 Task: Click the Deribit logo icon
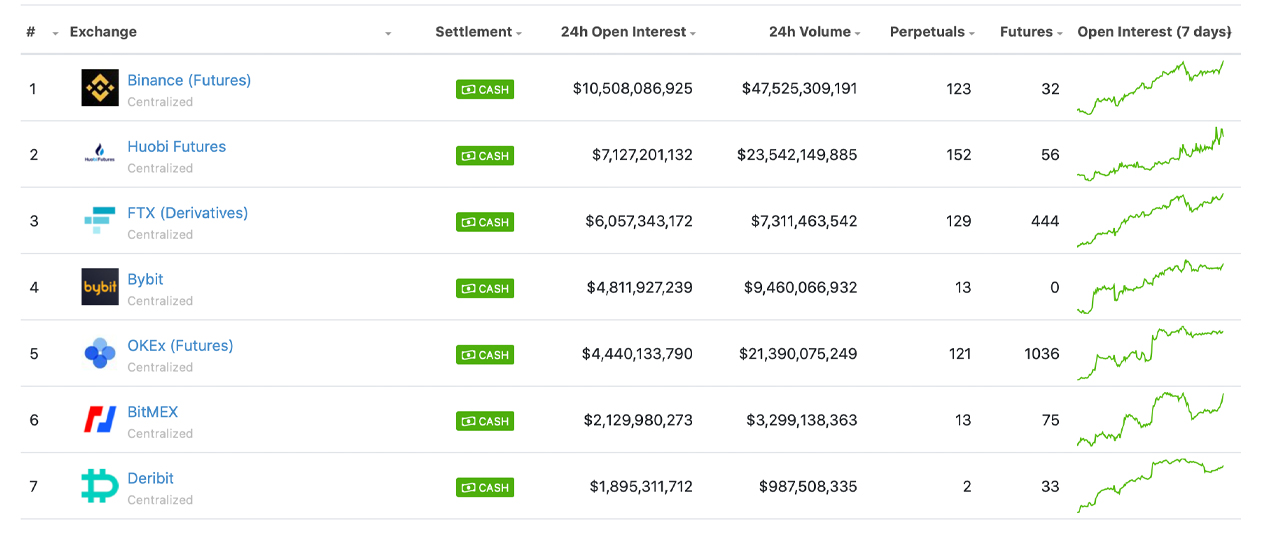point(100,486)
